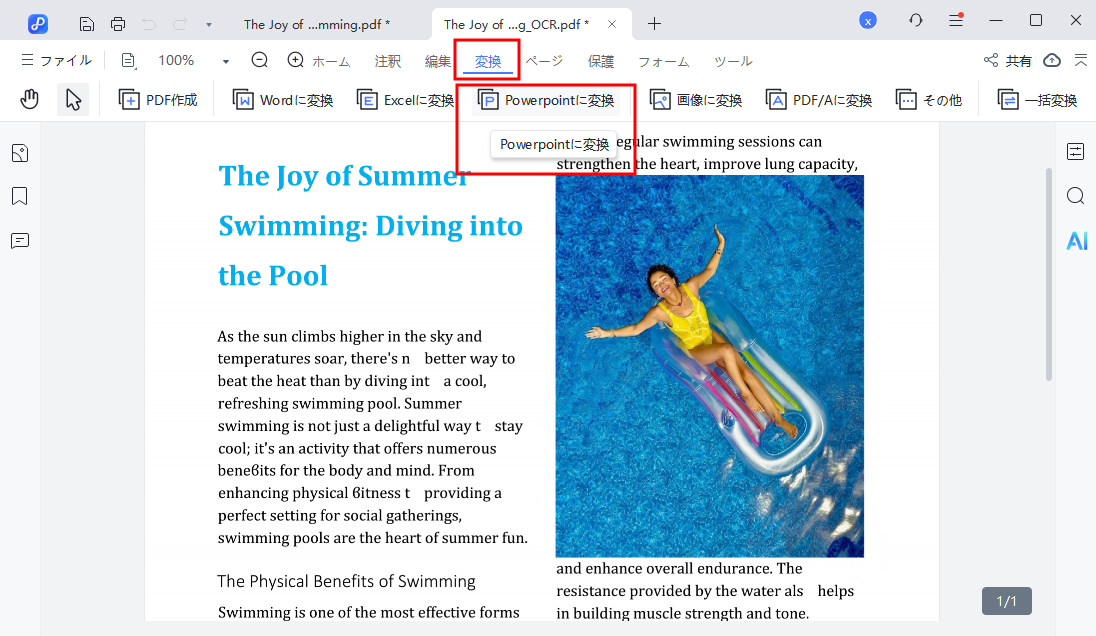Click the print icon in title bar
This screenshot has height=636, width=1096.
pyautogui.click(x=118, y=23)
